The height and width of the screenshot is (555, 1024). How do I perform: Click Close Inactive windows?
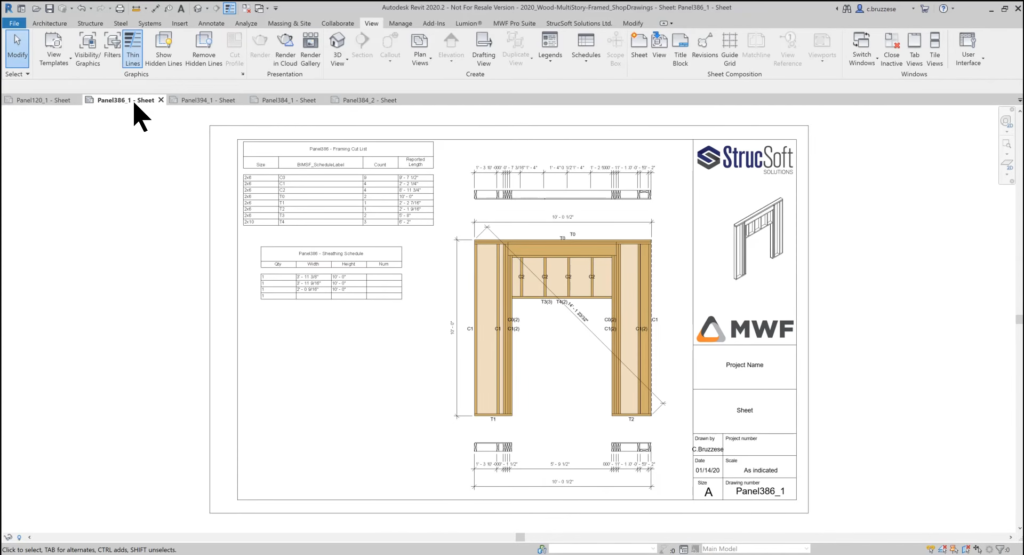[891, 49]
